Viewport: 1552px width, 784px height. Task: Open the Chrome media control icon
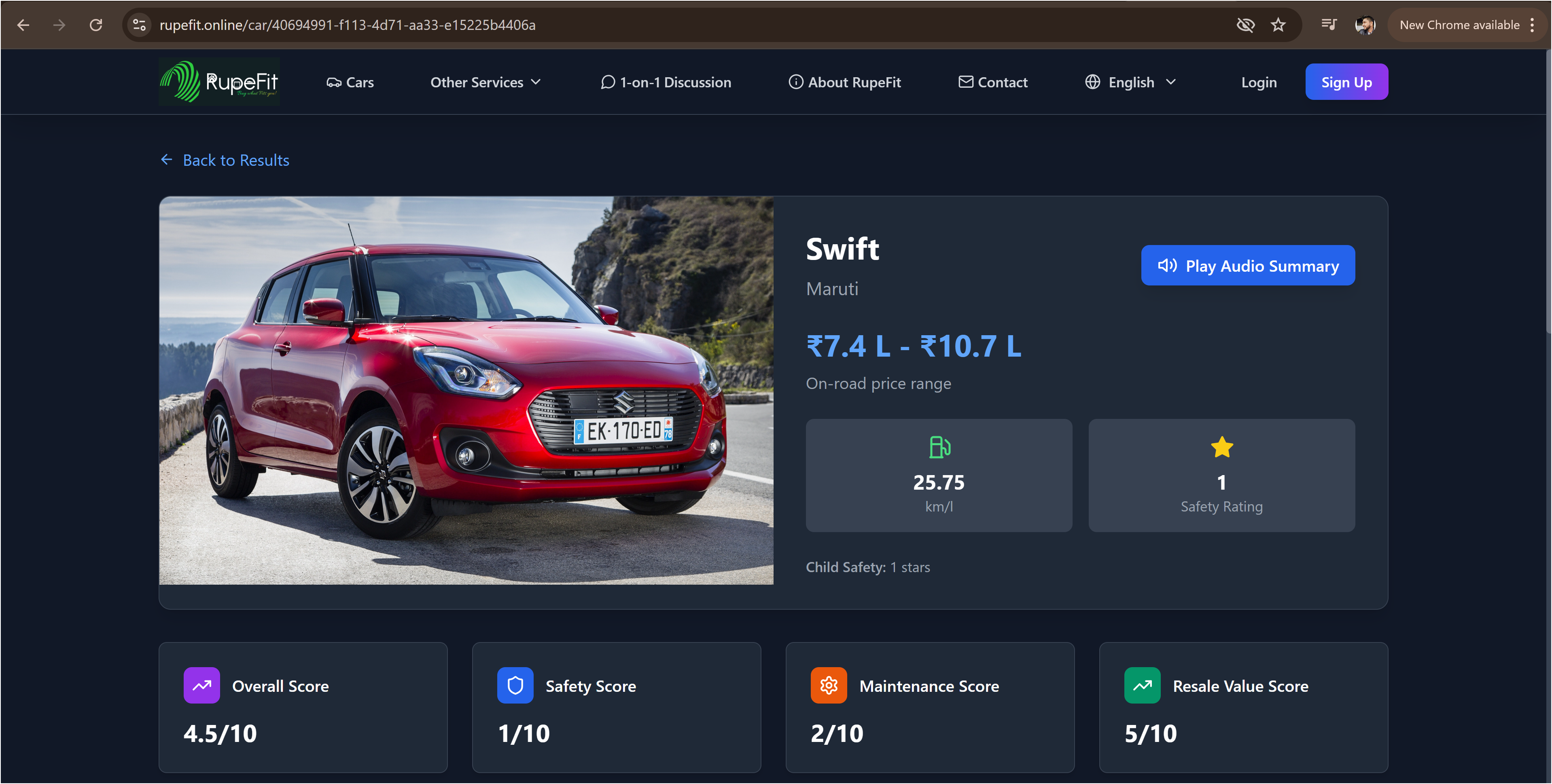pyautogui.click(x=1329, y=25)
